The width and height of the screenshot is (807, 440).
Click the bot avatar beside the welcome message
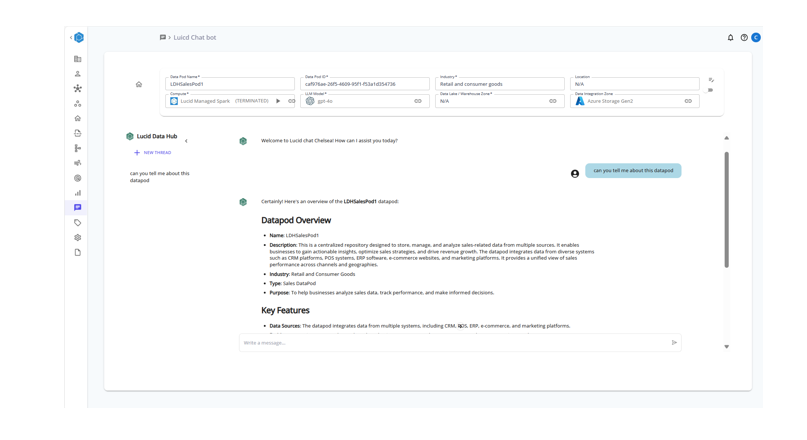[x=243, y=141]
